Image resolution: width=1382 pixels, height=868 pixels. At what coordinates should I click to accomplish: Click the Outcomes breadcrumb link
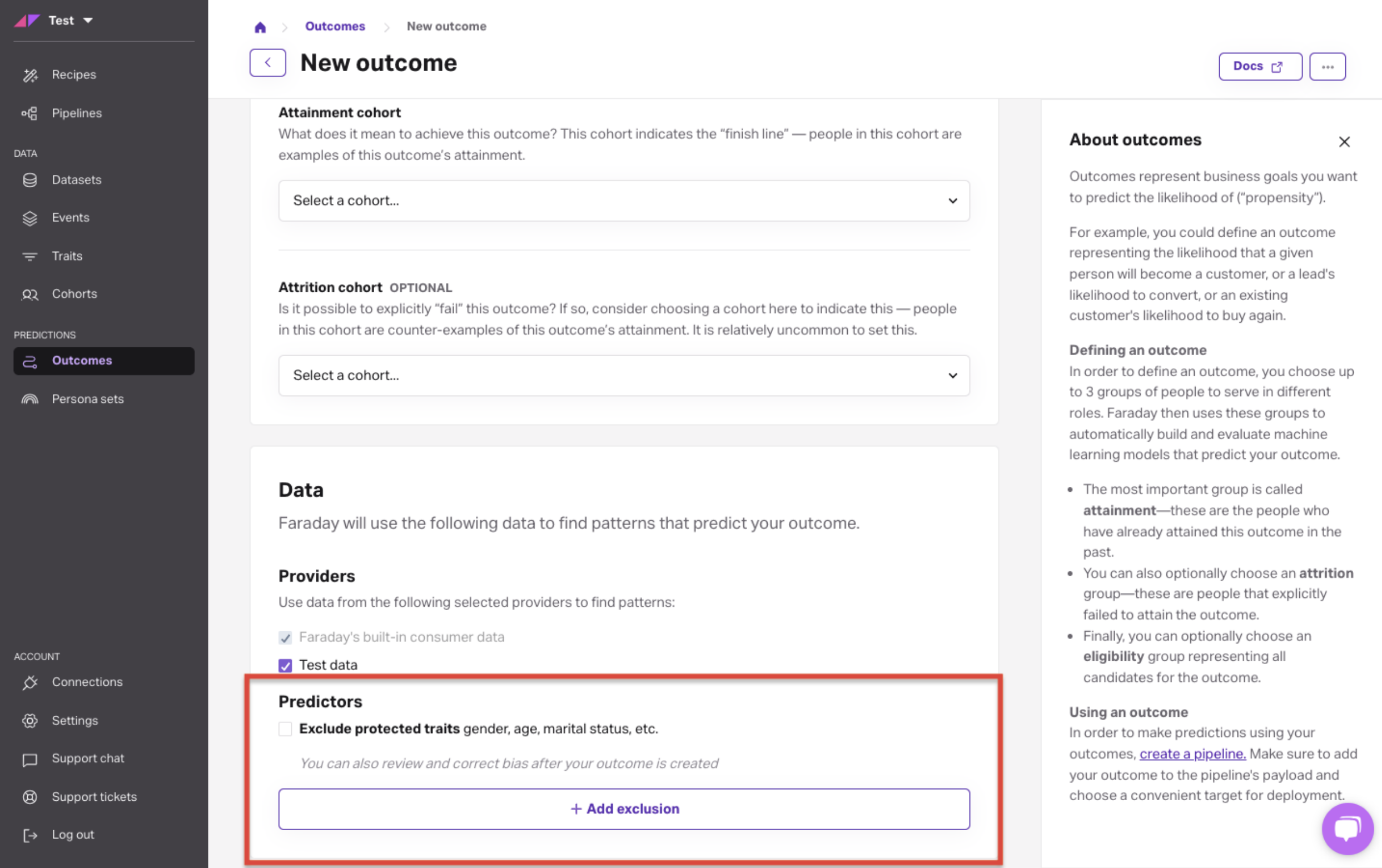[x=335, y=26]
